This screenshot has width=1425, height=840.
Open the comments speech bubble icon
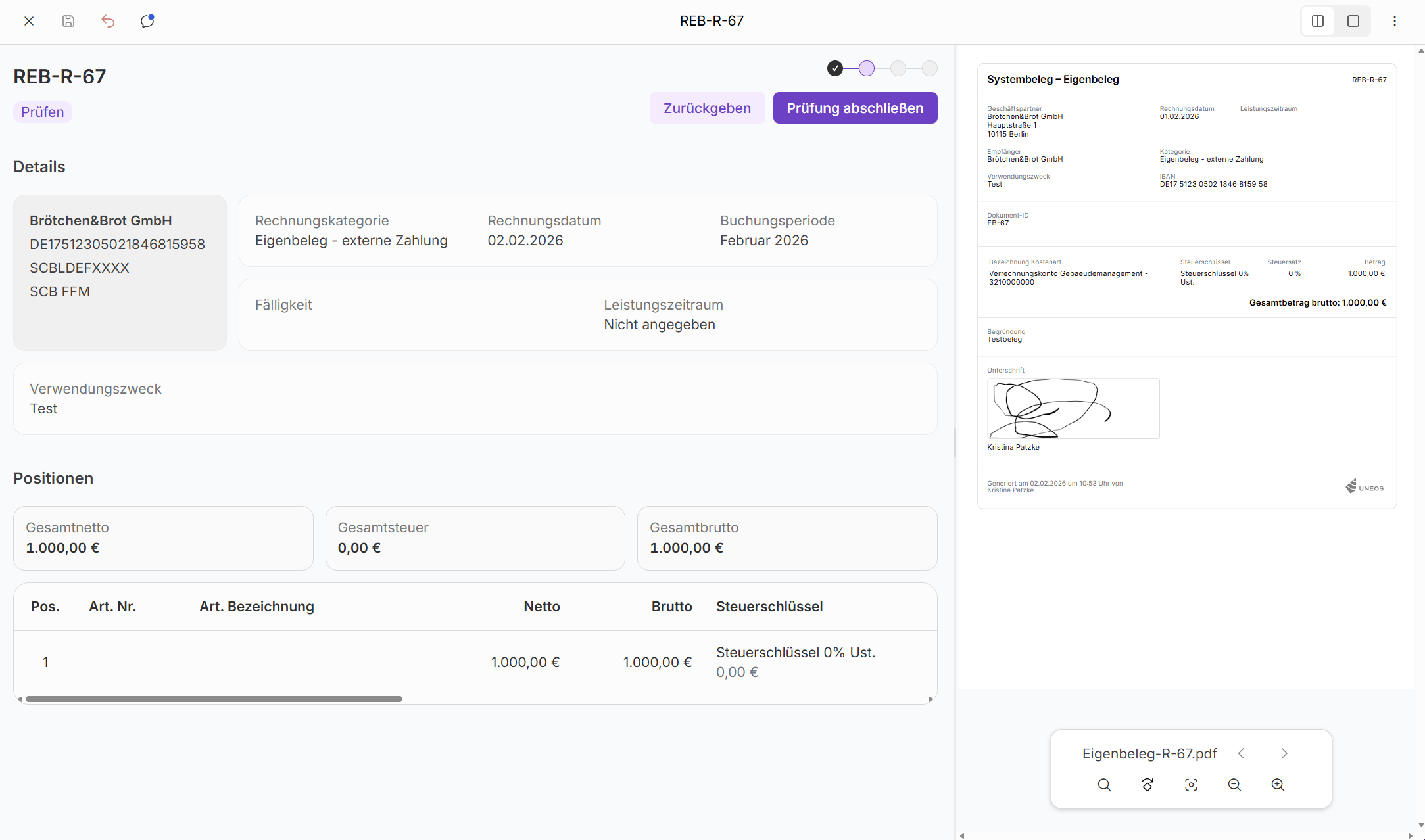click(147, 21)
